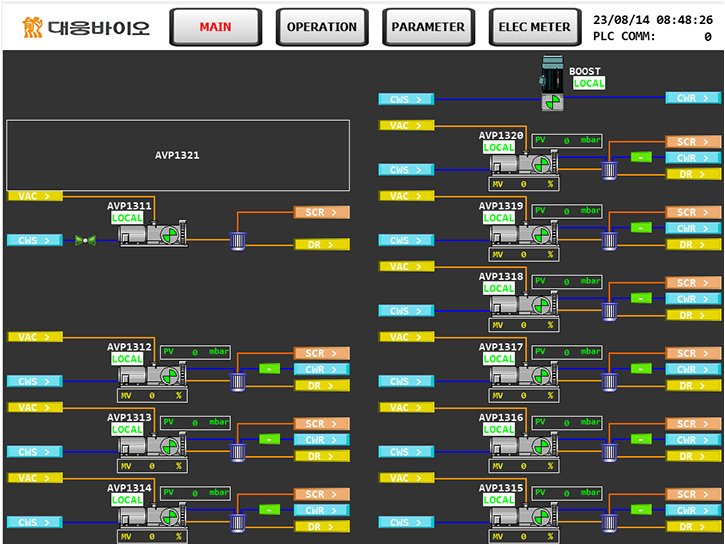
Task: Click the AVP1318 PV mbar field
Action: click(x=567, y=282)
